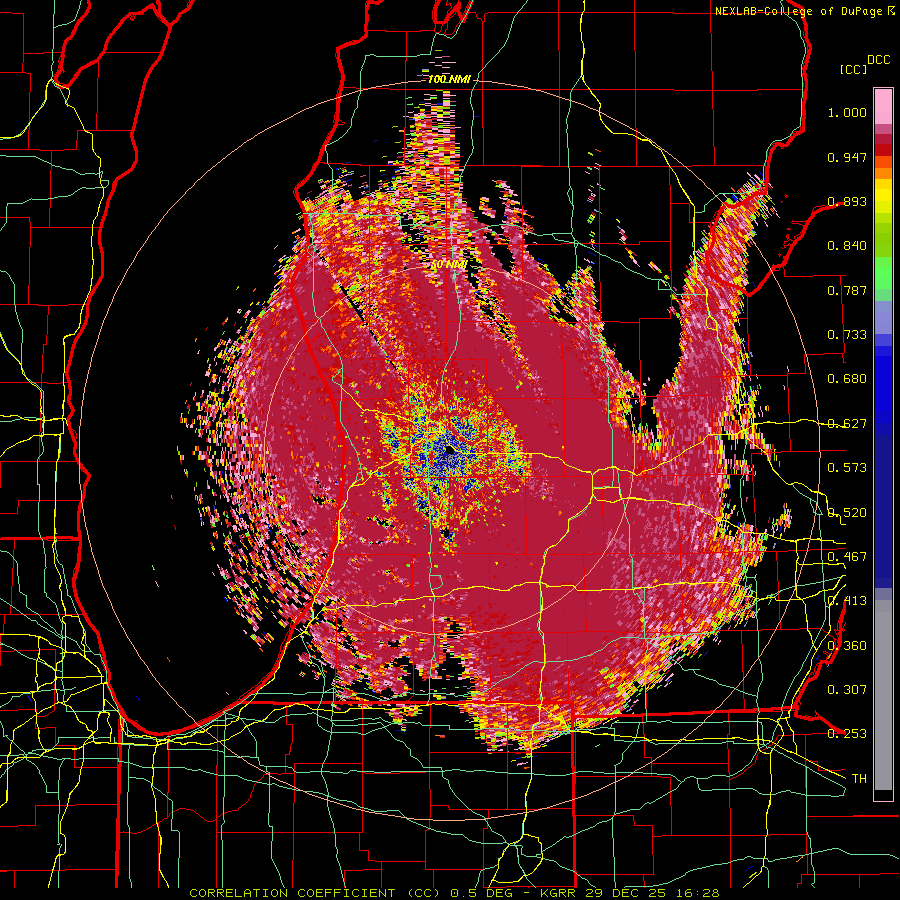Click the [CC] legend title
The height and width of the screenshot is (900, 900).
(853, 69)
